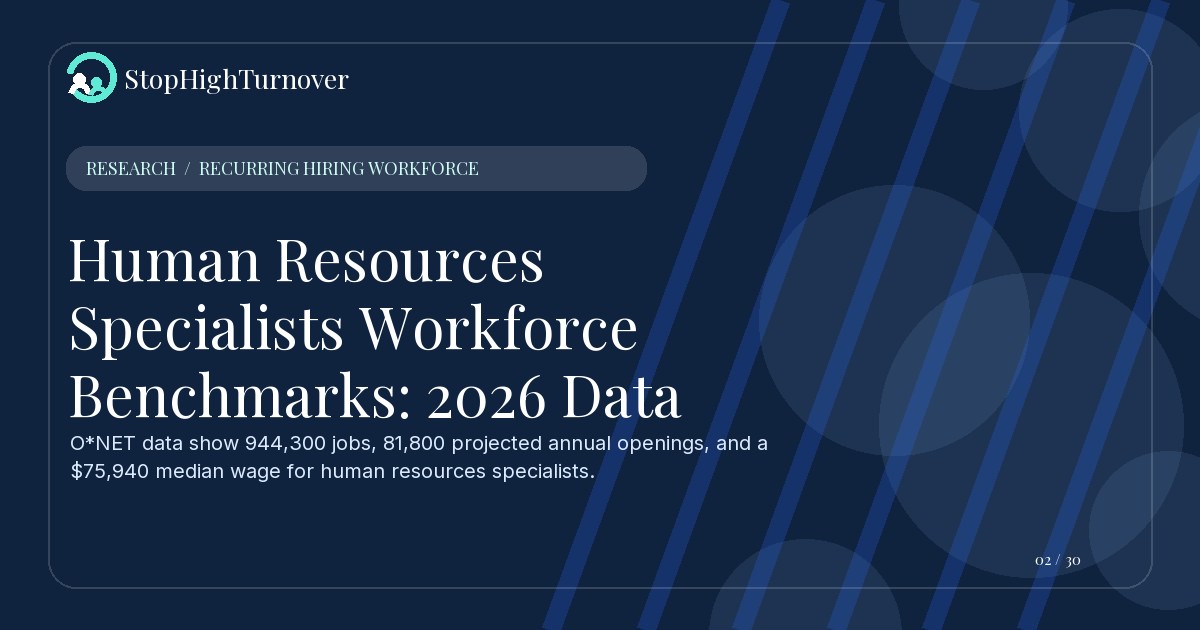Click the 02 / 30 page counter
Screen dimensions: 1200x630
1057,560
